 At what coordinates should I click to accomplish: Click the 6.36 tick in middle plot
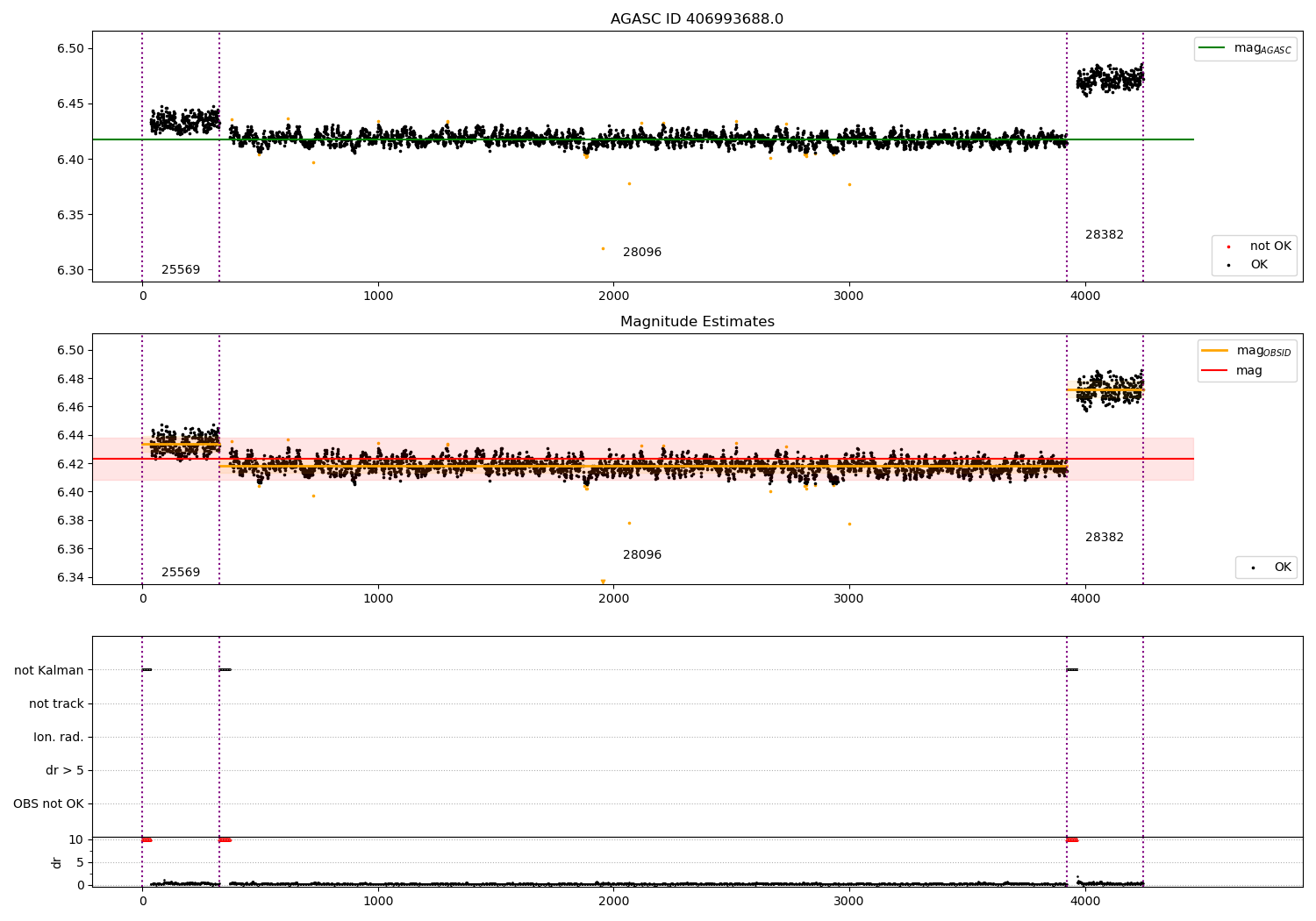tap(68, 550)
